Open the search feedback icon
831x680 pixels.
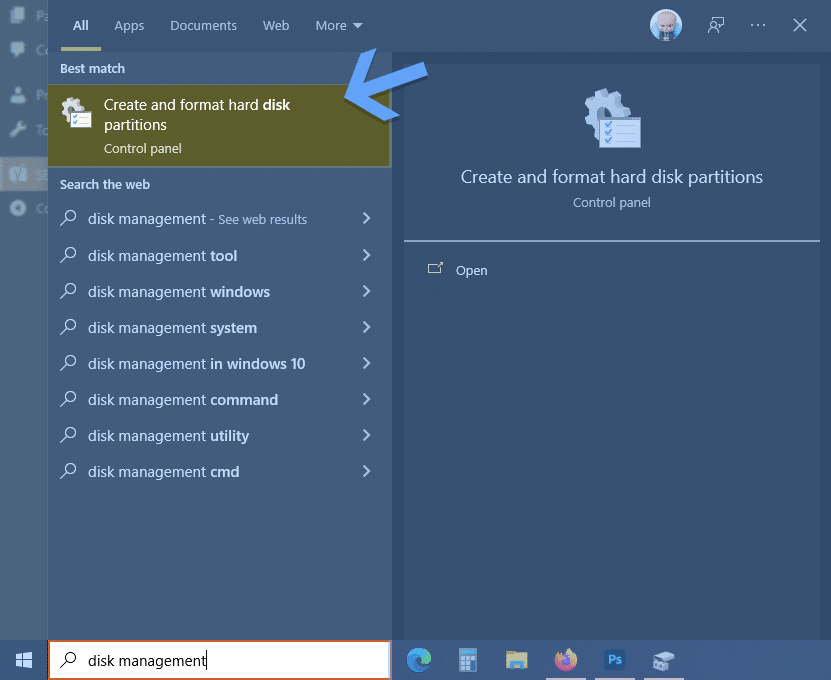[x=715, y=25]
